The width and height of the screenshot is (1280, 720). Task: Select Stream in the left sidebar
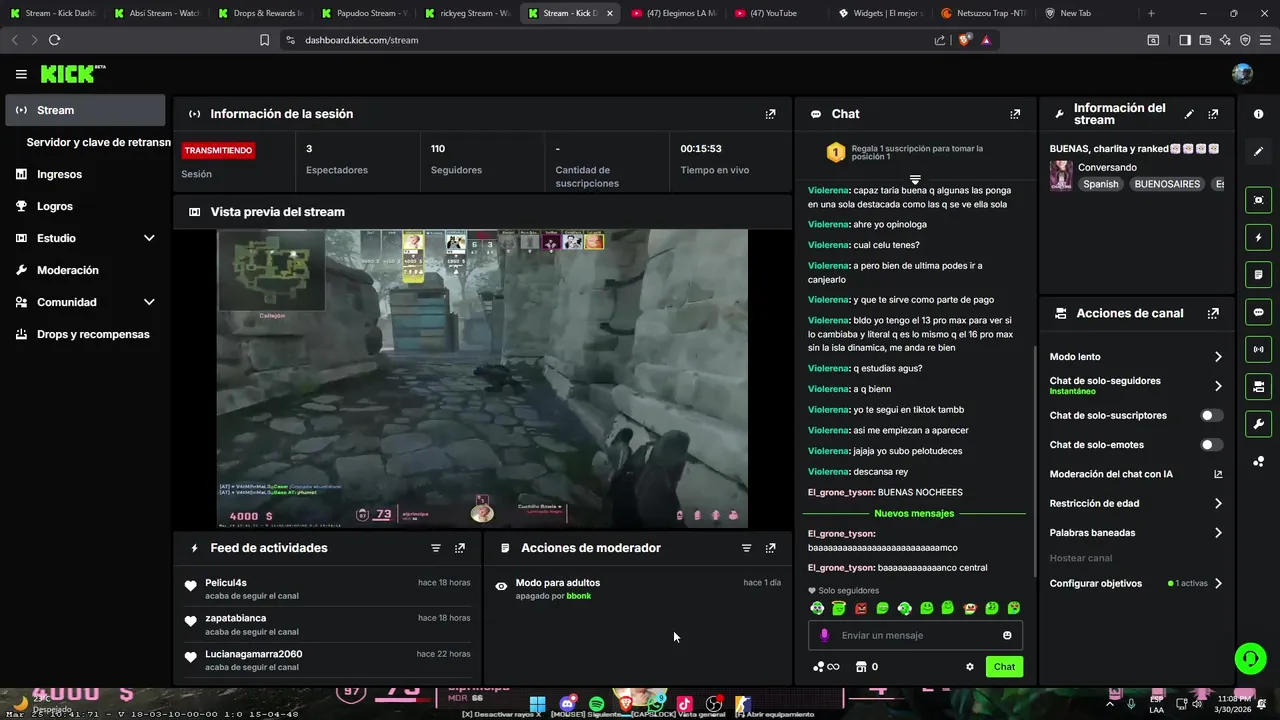[85, 110]
